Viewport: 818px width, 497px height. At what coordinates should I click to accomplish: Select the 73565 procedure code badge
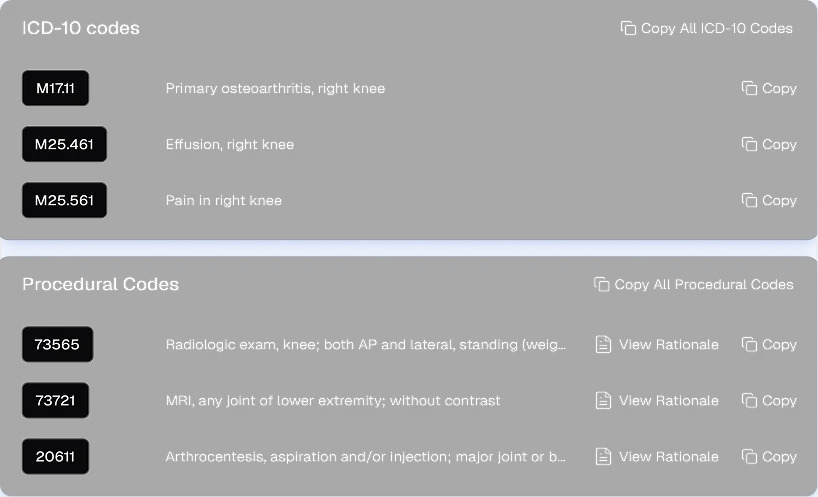click(57, 344)
